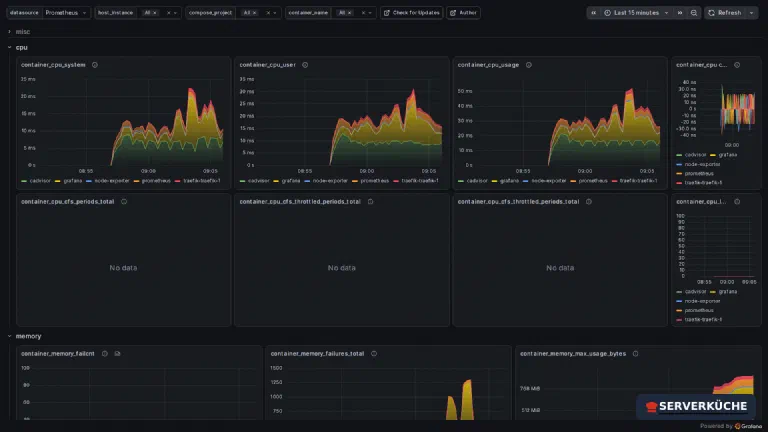Click red traefik-traefik-1 color swatch in container_cpu_usage legend
The height and width of the screenshot is (432, 768).
(614, 181)
